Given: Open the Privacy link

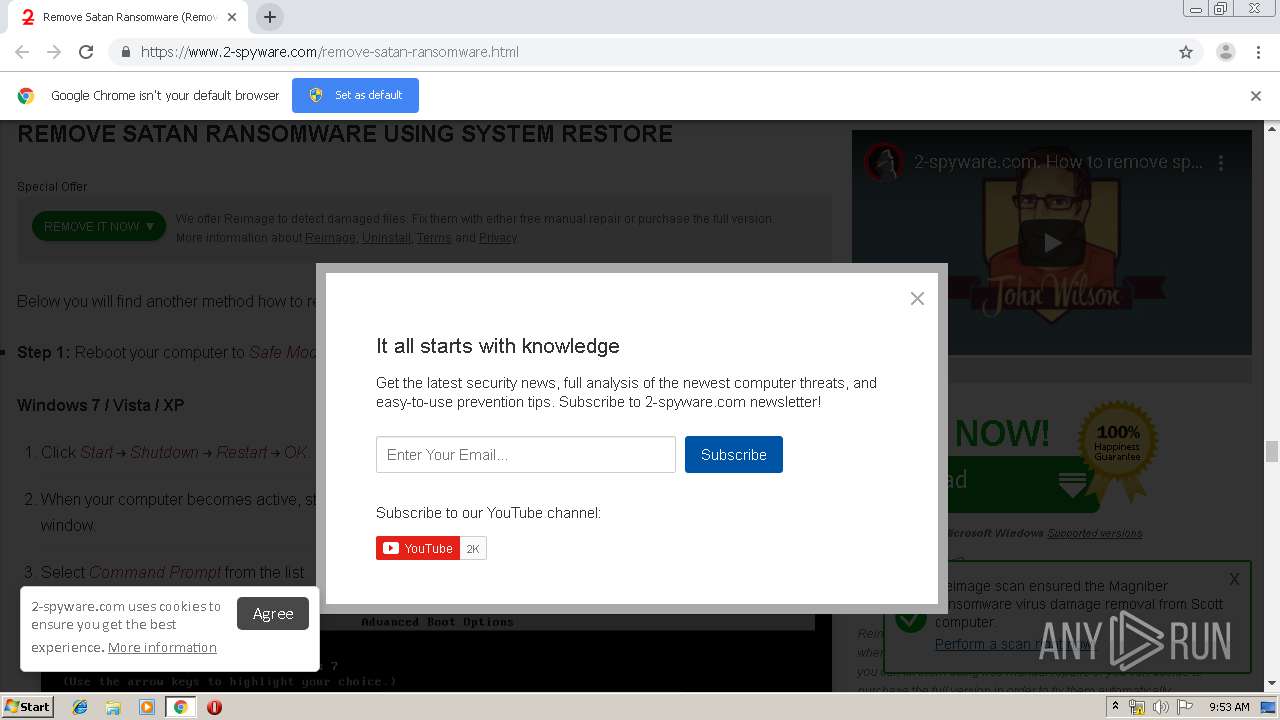Looking at the screenshot, I should (498, 238).
